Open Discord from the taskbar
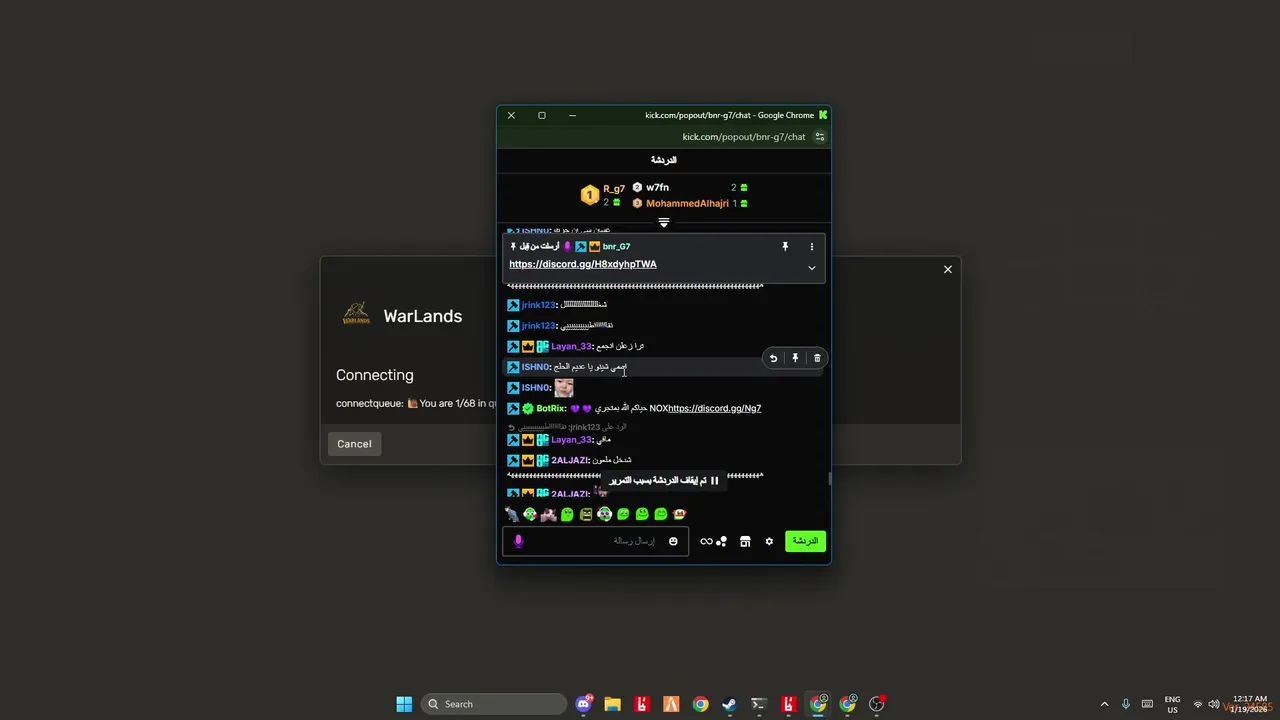Image resolution: width=1280 pixels, height=720 pixels. [584, 704]
